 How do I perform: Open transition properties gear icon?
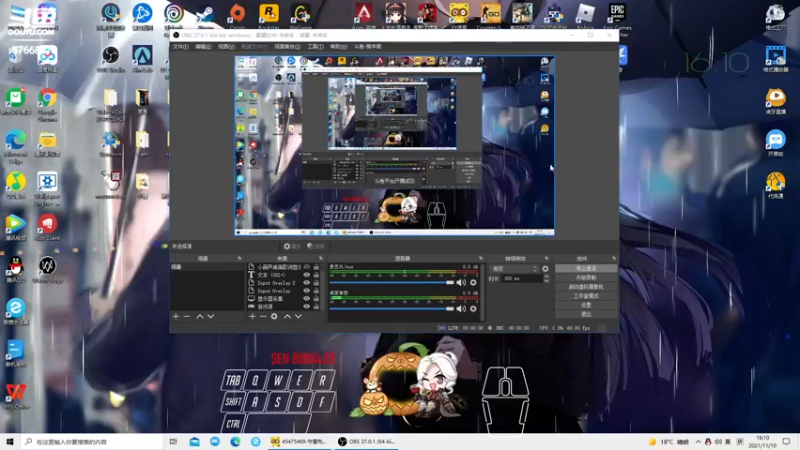(x=545, y=268)
